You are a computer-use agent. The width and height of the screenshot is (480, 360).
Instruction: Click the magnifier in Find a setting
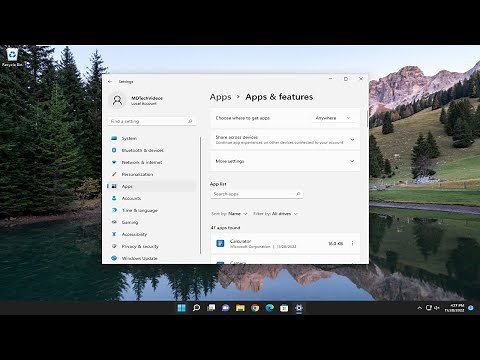click(x=190, y=121)
